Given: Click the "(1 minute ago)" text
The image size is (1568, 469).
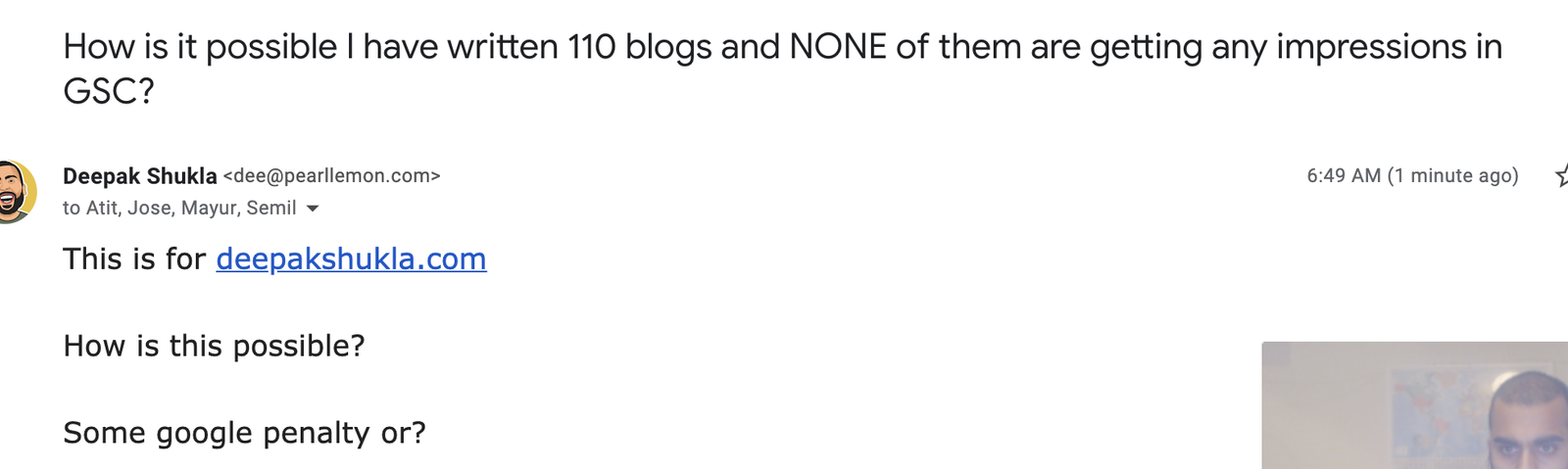Looking at the screenshot, I should point(1453,176).
